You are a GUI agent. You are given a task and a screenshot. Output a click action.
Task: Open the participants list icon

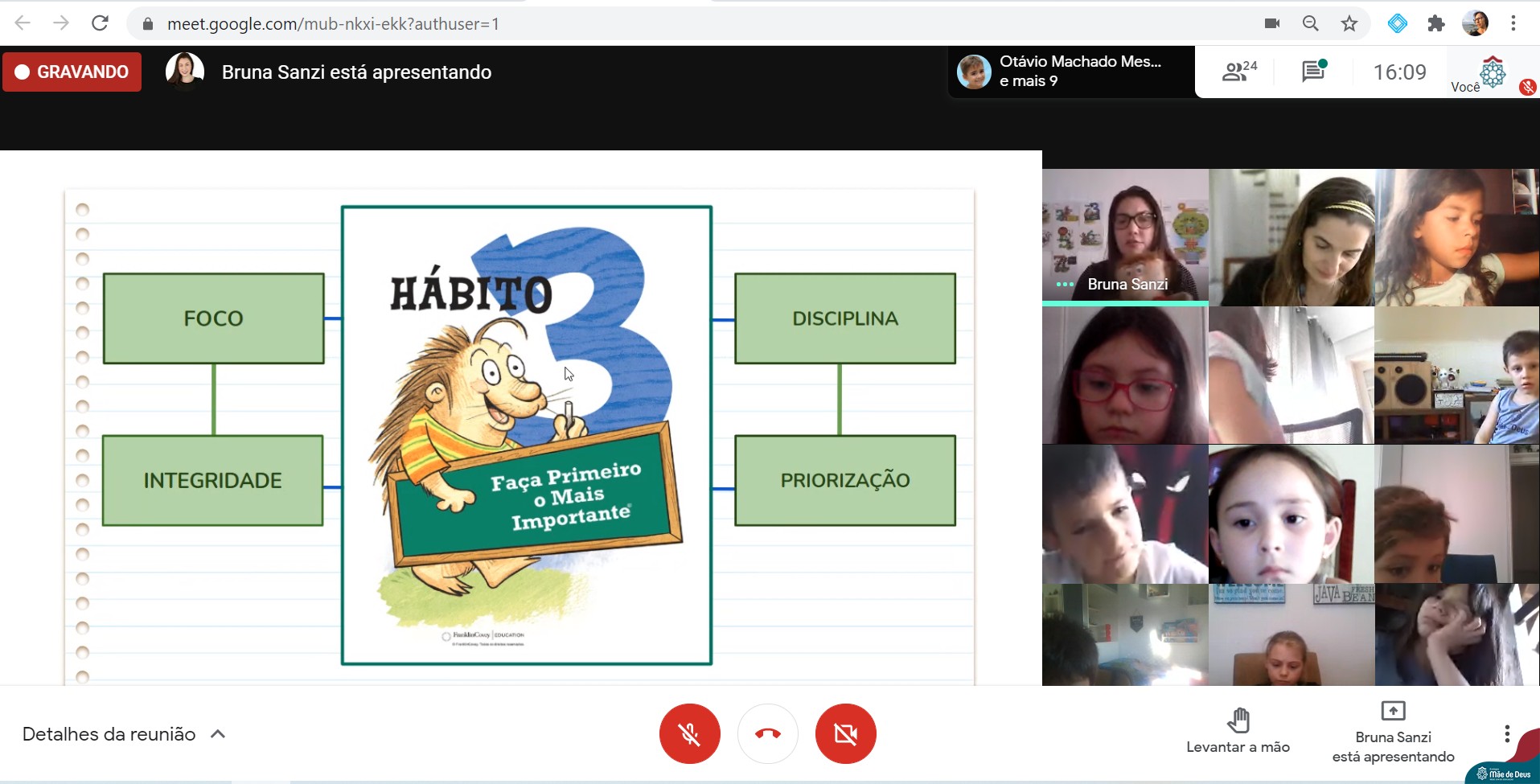pos(1238,72)
